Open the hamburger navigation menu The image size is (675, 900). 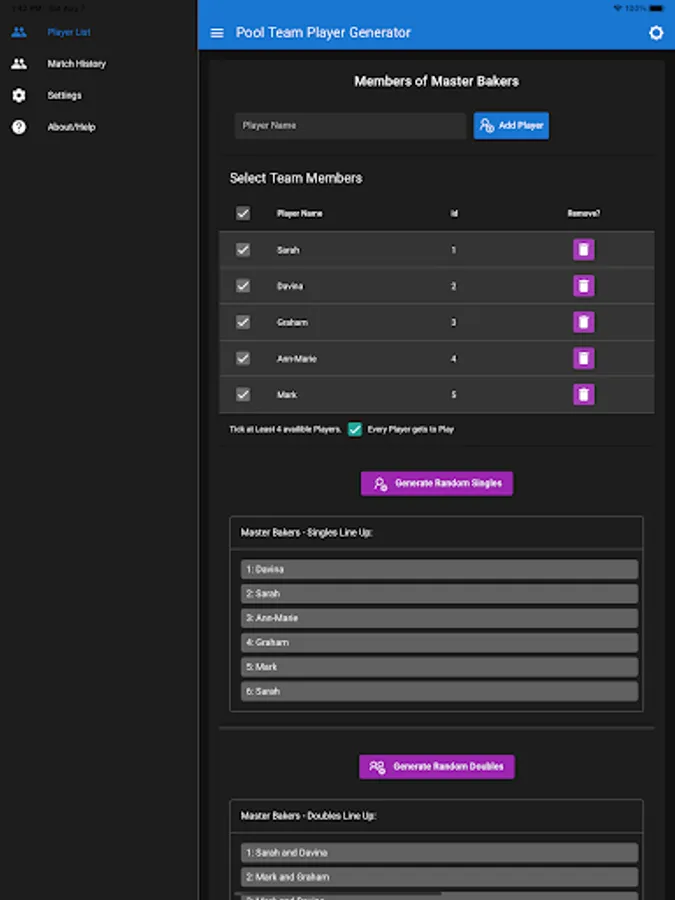coord(217,33)
